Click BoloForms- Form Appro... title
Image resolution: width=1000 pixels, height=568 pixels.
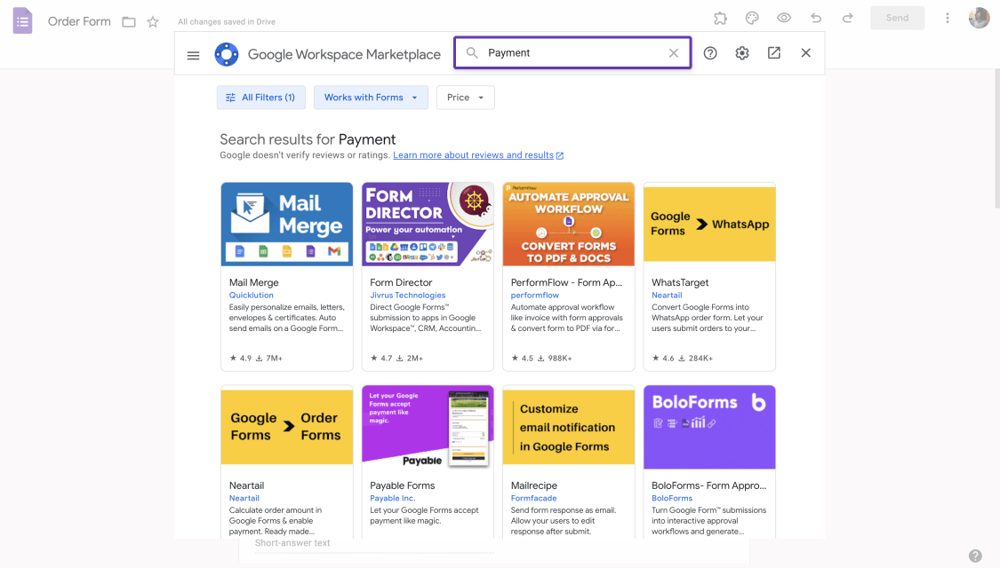point(709,485)
